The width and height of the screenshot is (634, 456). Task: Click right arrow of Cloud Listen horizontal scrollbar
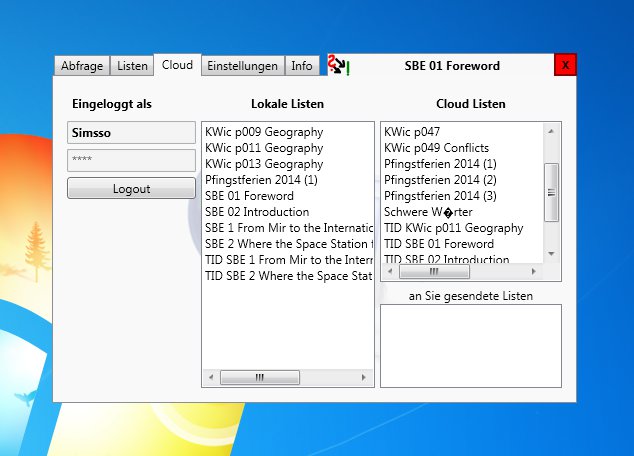(x=534, y=271)
